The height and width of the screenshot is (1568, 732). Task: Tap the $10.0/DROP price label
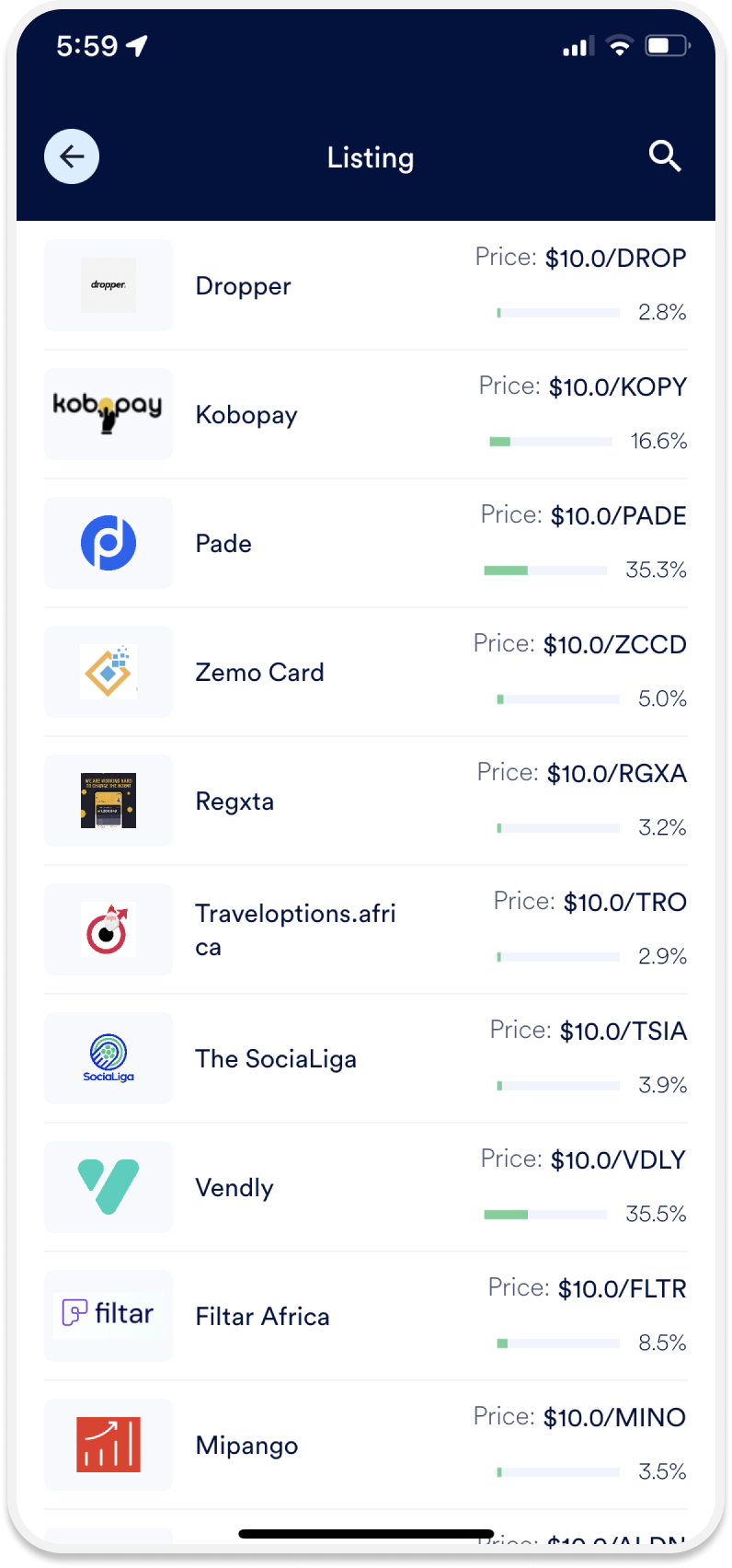point(615,259)
